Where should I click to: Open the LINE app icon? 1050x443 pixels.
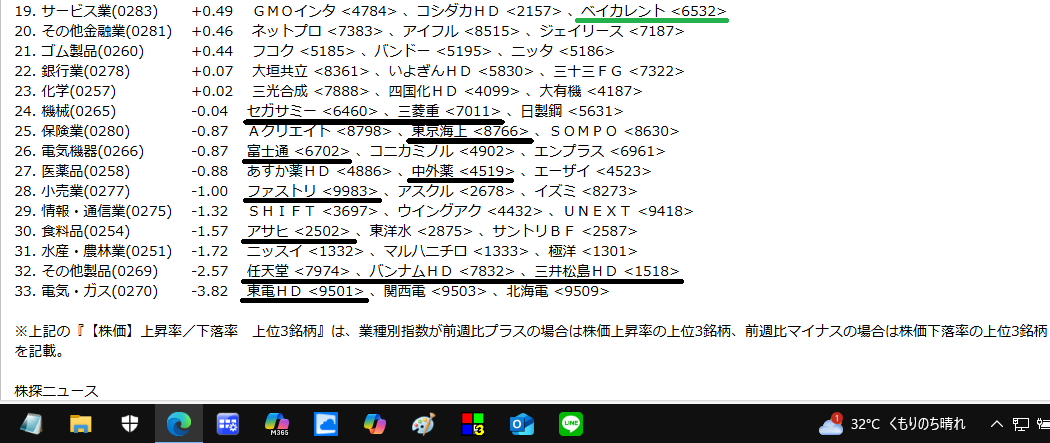click(571, 424)
